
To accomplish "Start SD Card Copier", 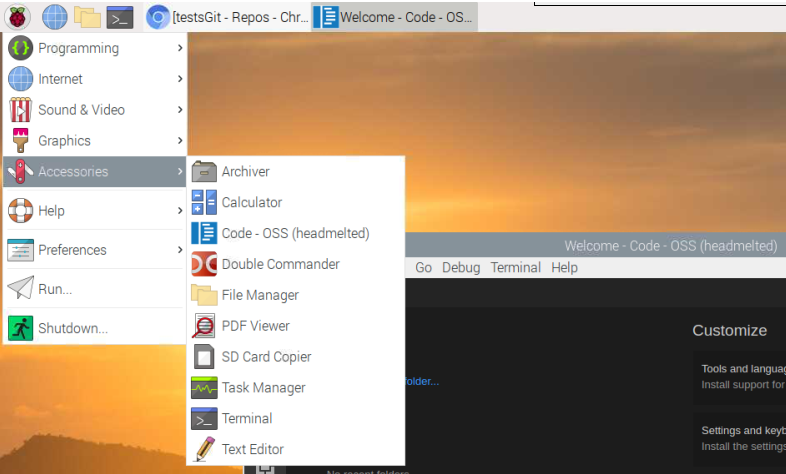I will (266, 357).
